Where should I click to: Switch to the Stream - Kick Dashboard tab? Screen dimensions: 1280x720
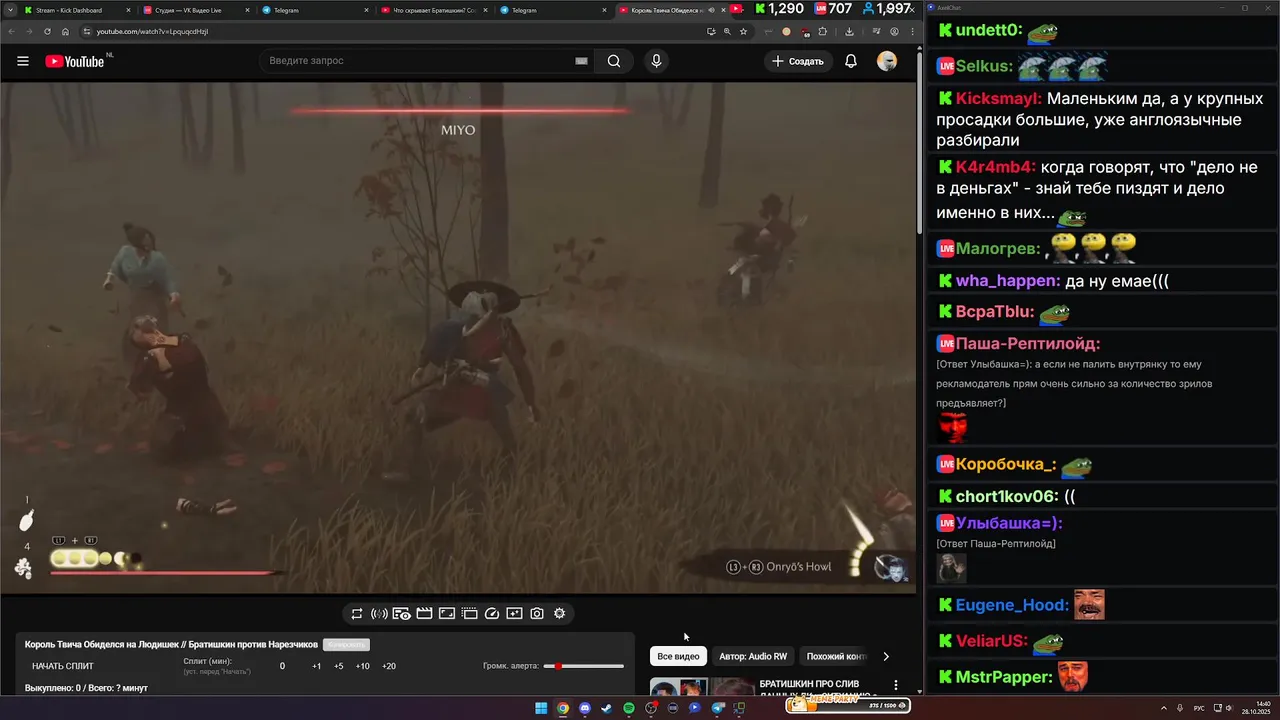pyautogui.click(x=75, y=10)
